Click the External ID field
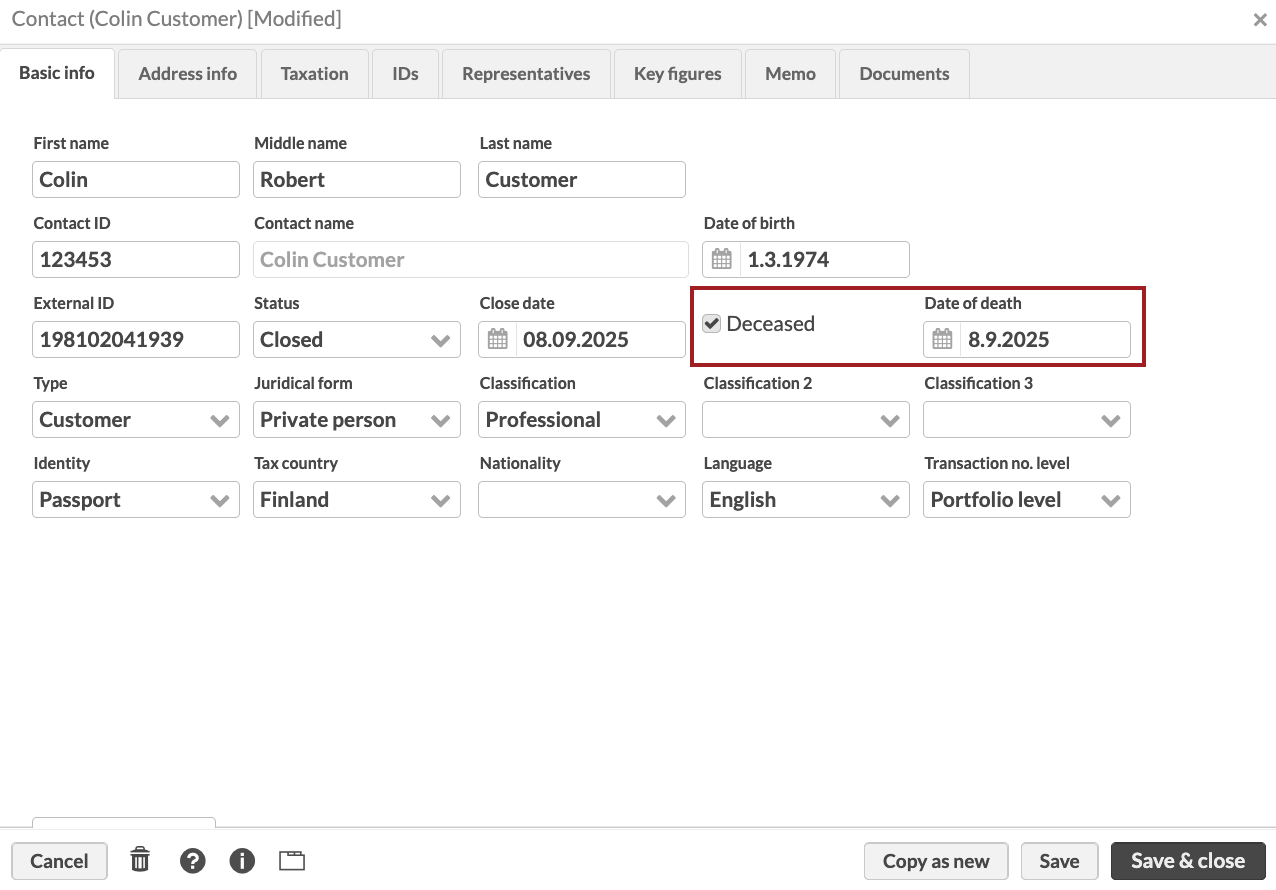 point(136,339)
